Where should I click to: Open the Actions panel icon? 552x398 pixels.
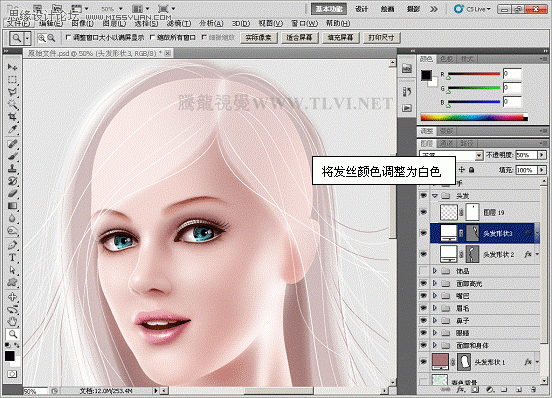pyautogui.click(x=407, y=108)
